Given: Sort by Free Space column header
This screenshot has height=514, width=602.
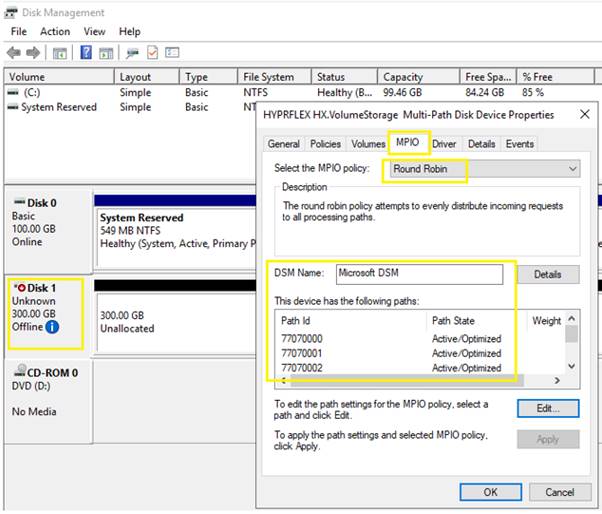Looking at the screenshot, I should [488, 77].
